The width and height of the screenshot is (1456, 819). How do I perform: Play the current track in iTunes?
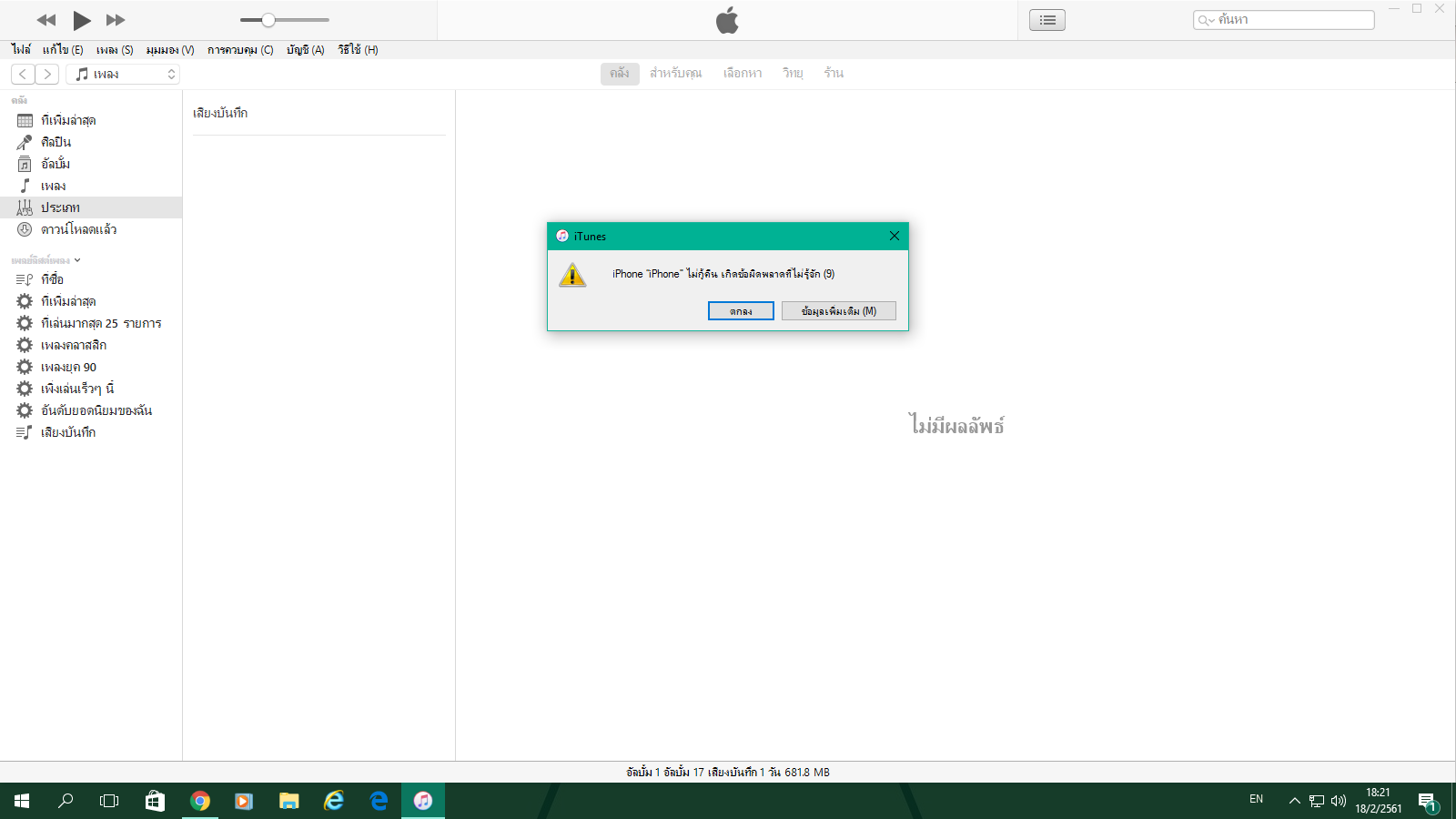(81, 20)
